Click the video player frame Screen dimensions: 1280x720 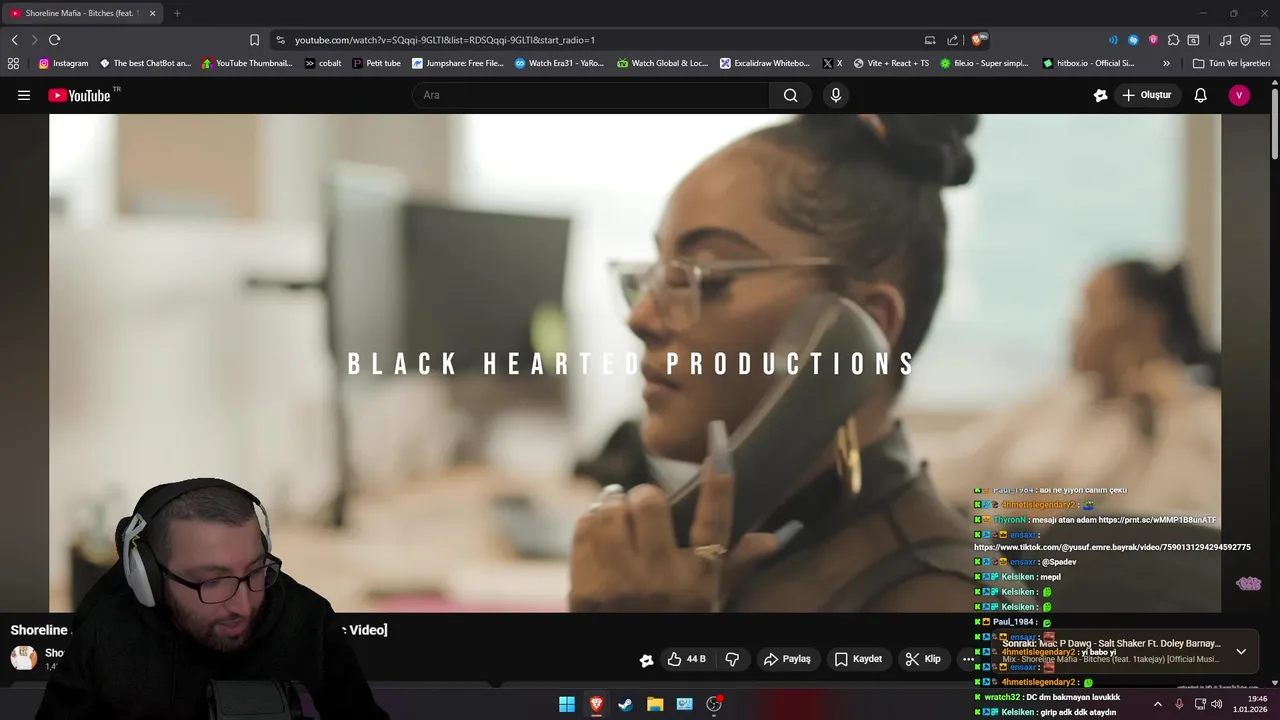point(635,363)
